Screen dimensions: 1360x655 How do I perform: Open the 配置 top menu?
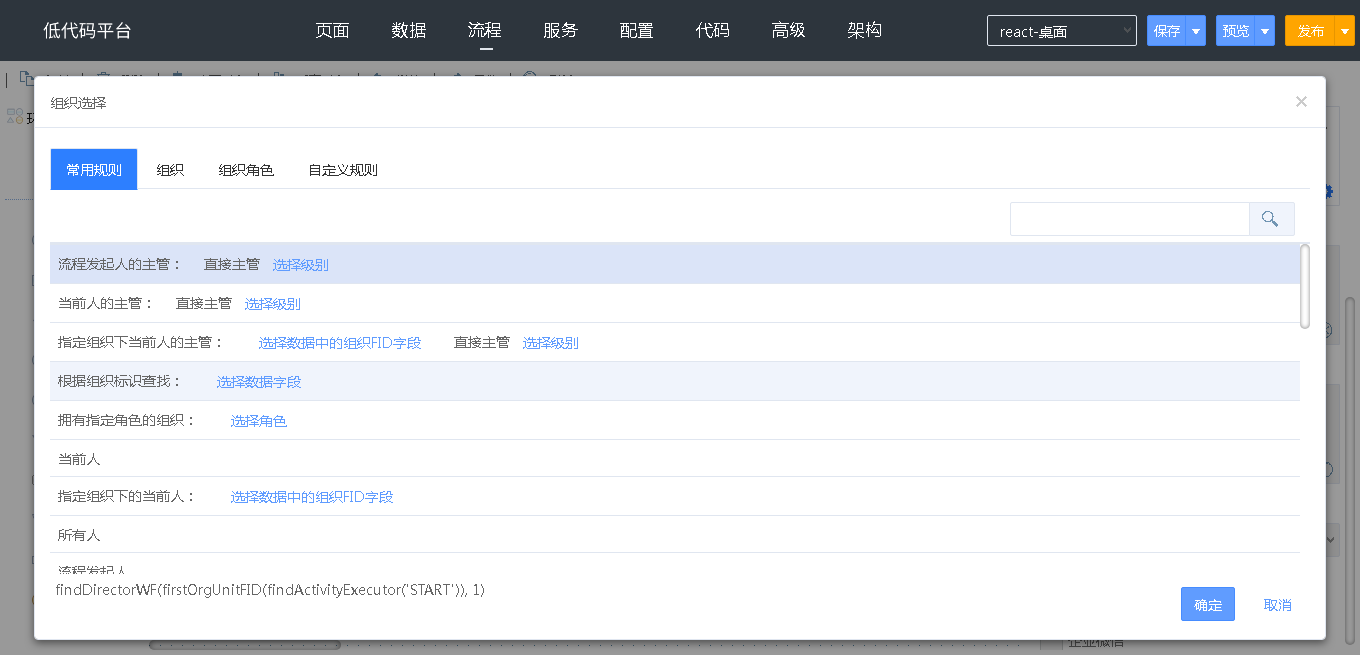pos(637,31)
